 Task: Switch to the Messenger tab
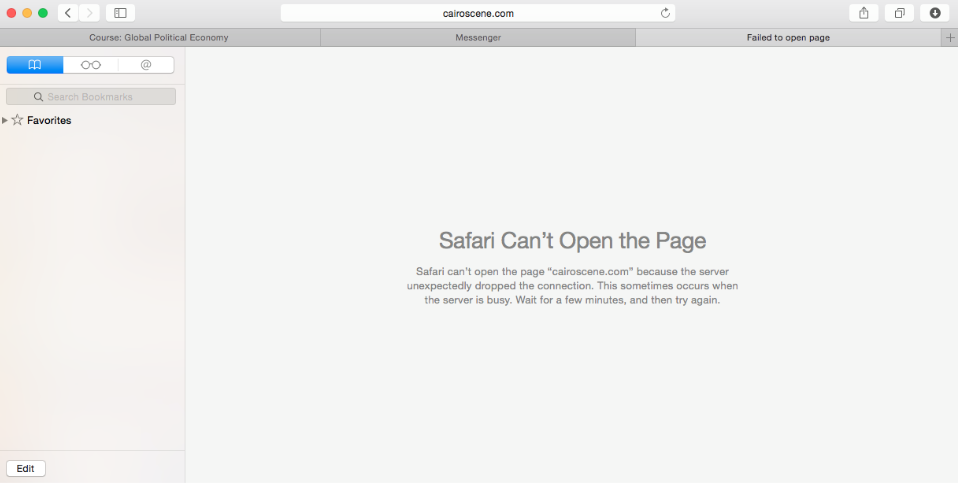coord(478,38)
